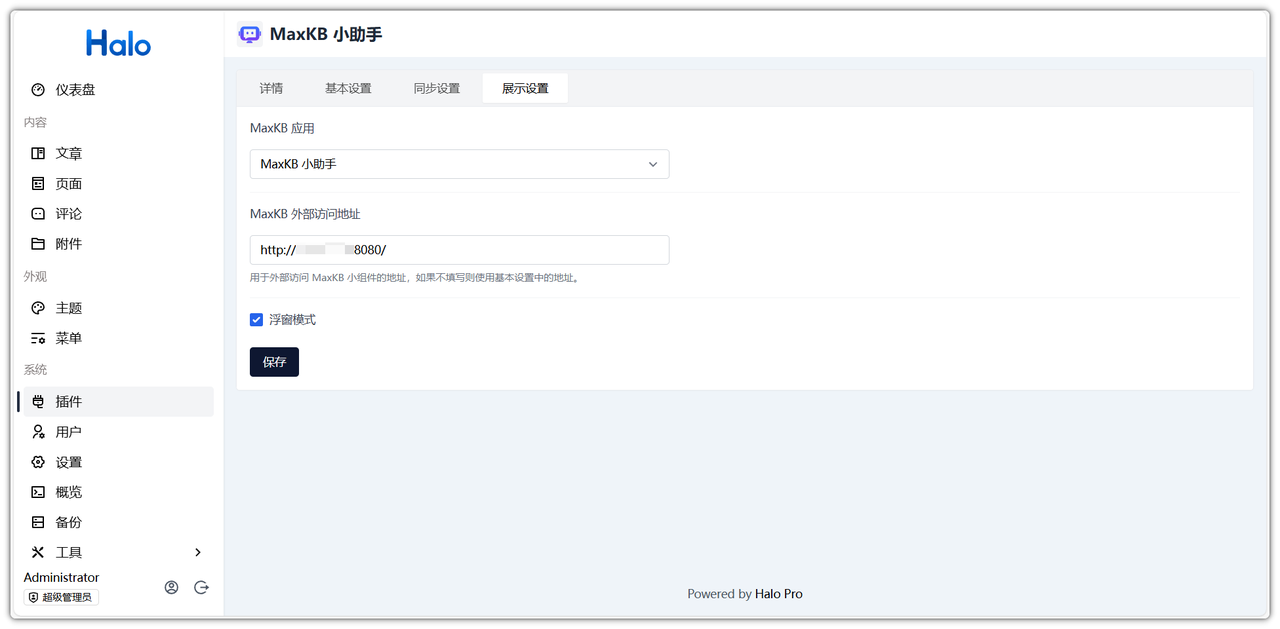Click the 评论 comment bubble icon
The image size is (1280, 629).
38,214
